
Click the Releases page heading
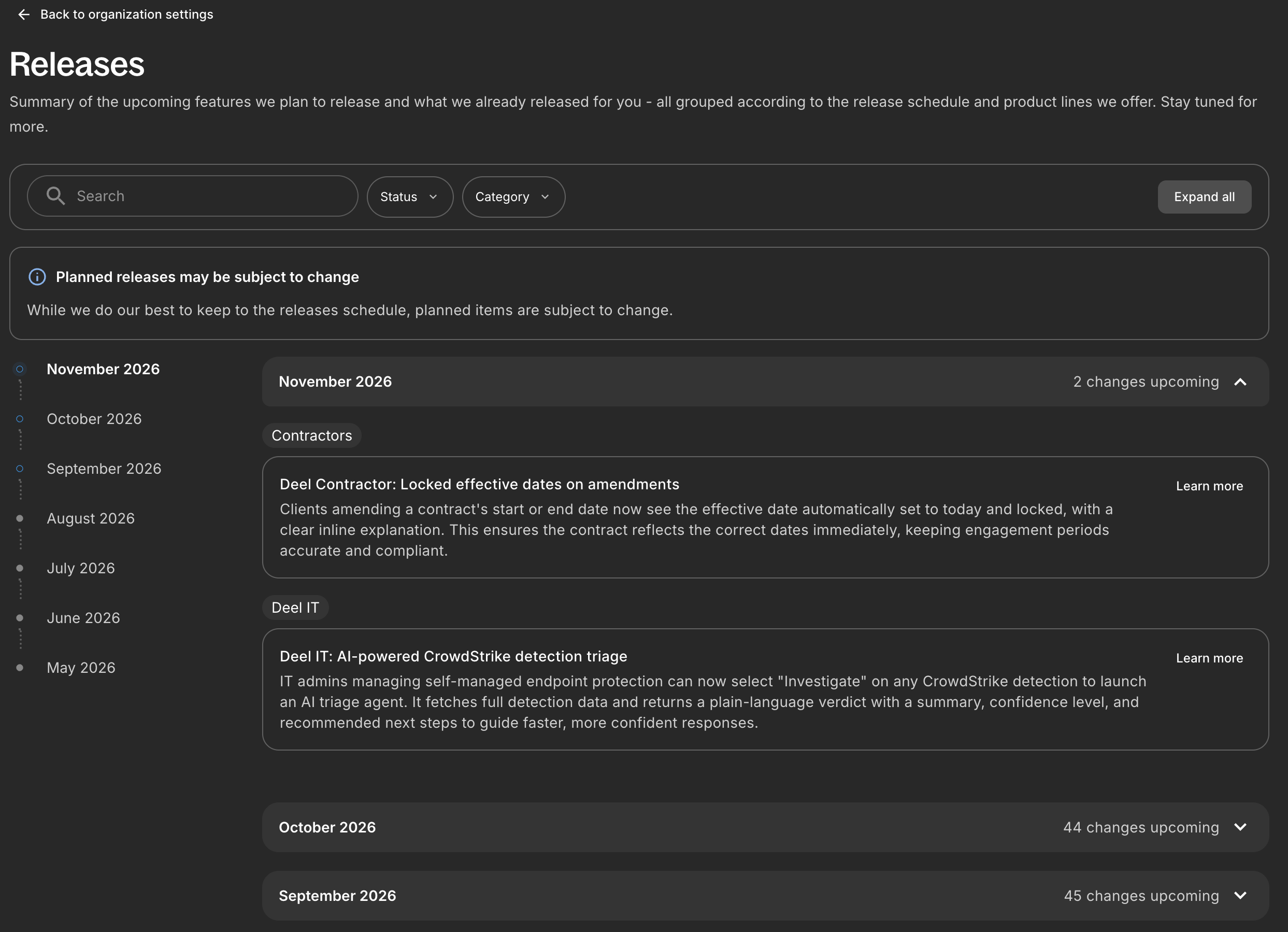(x=77, y=64)
